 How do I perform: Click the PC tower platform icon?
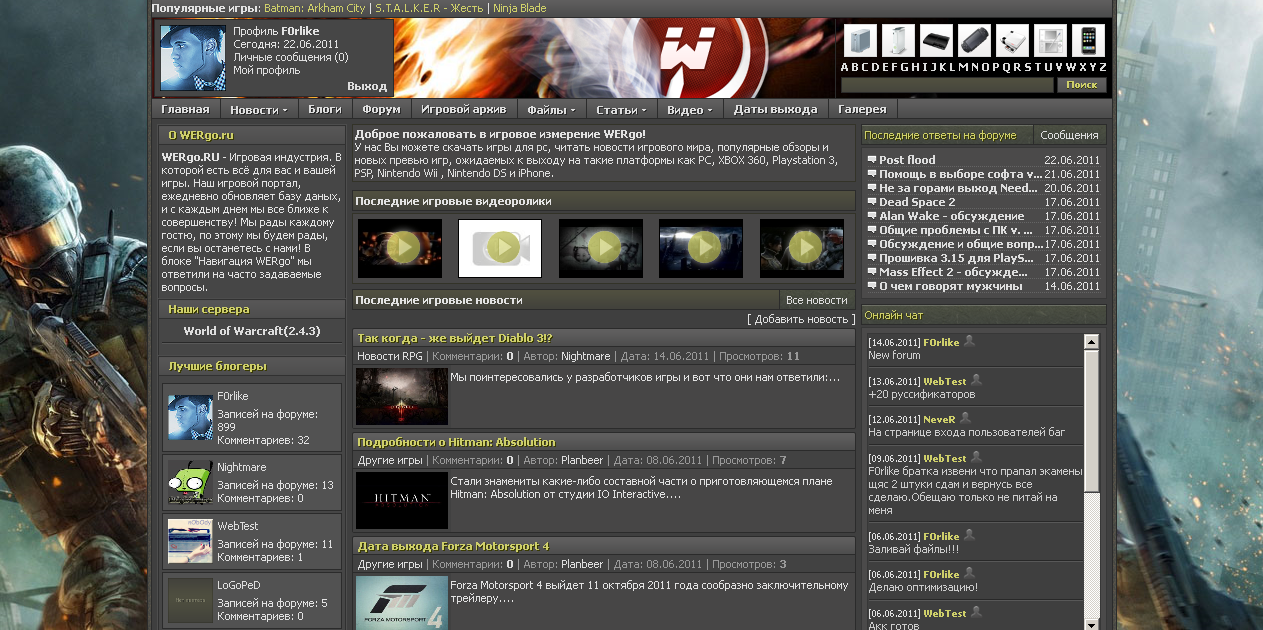[x=860, y=41]
